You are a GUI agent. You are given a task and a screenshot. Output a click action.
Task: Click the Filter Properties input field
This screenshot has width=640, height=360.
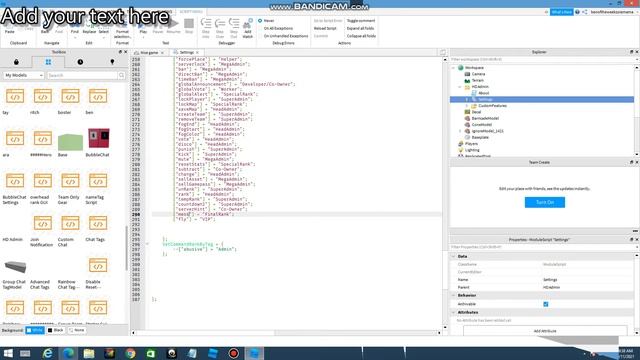542,247
